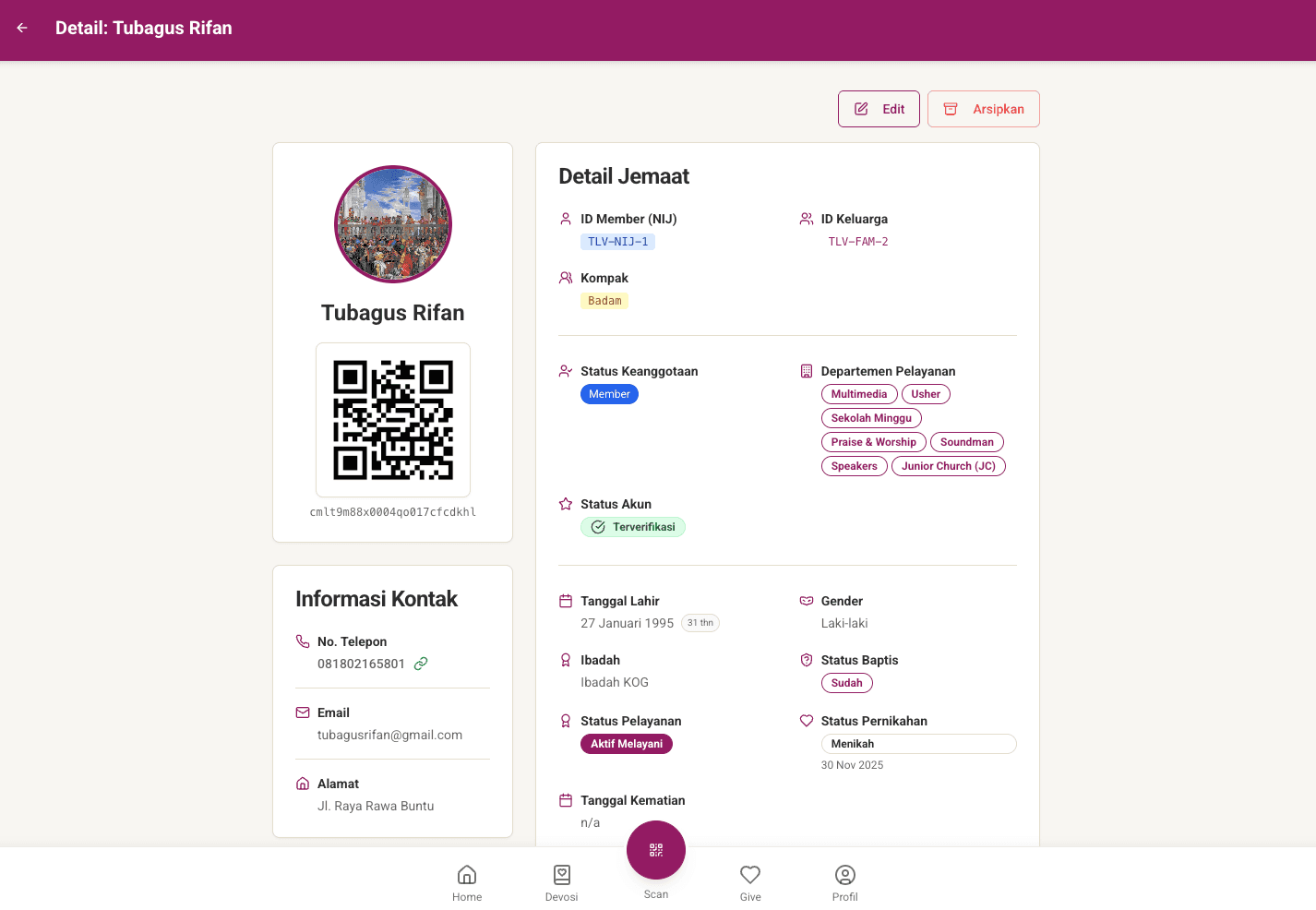Click the phone number 081802165801
Viewport: 1316px width, 910px height.
361,664
